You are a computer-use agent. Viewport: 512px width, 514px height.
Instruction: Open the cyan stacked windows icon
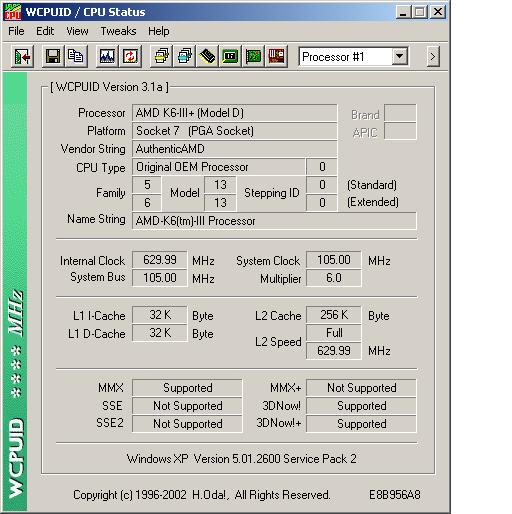(x=184, y=56)
